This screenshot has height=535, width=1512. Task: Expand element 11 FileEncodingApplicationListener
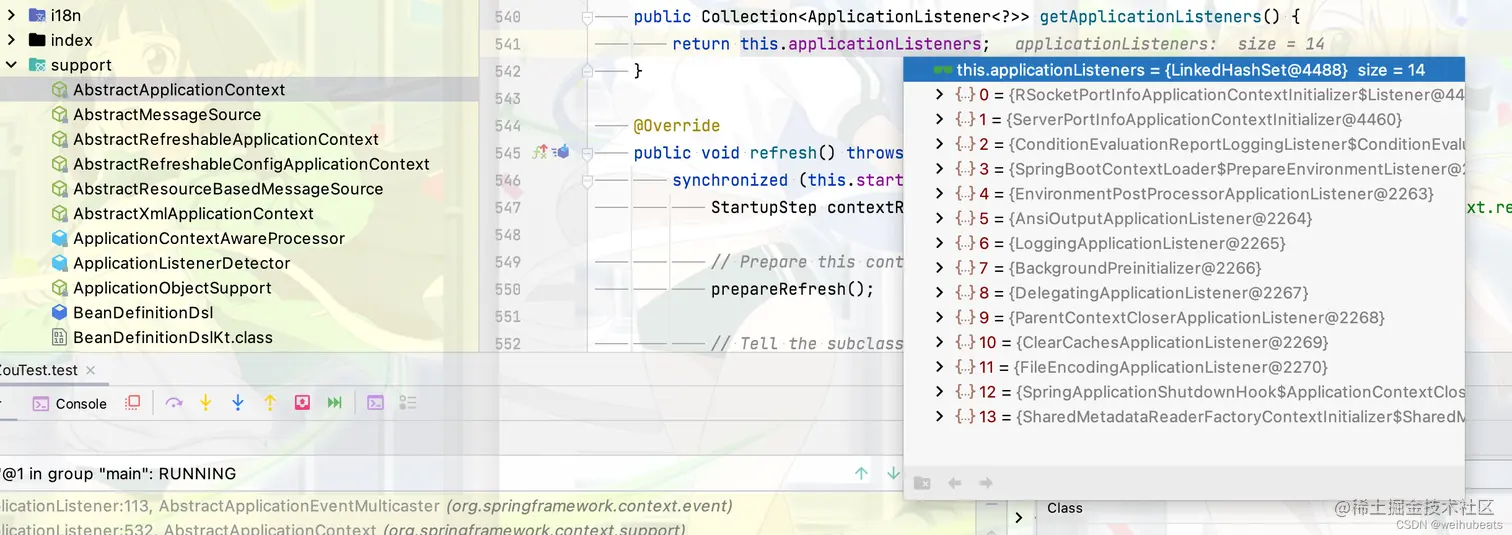[x=939, y=367]
